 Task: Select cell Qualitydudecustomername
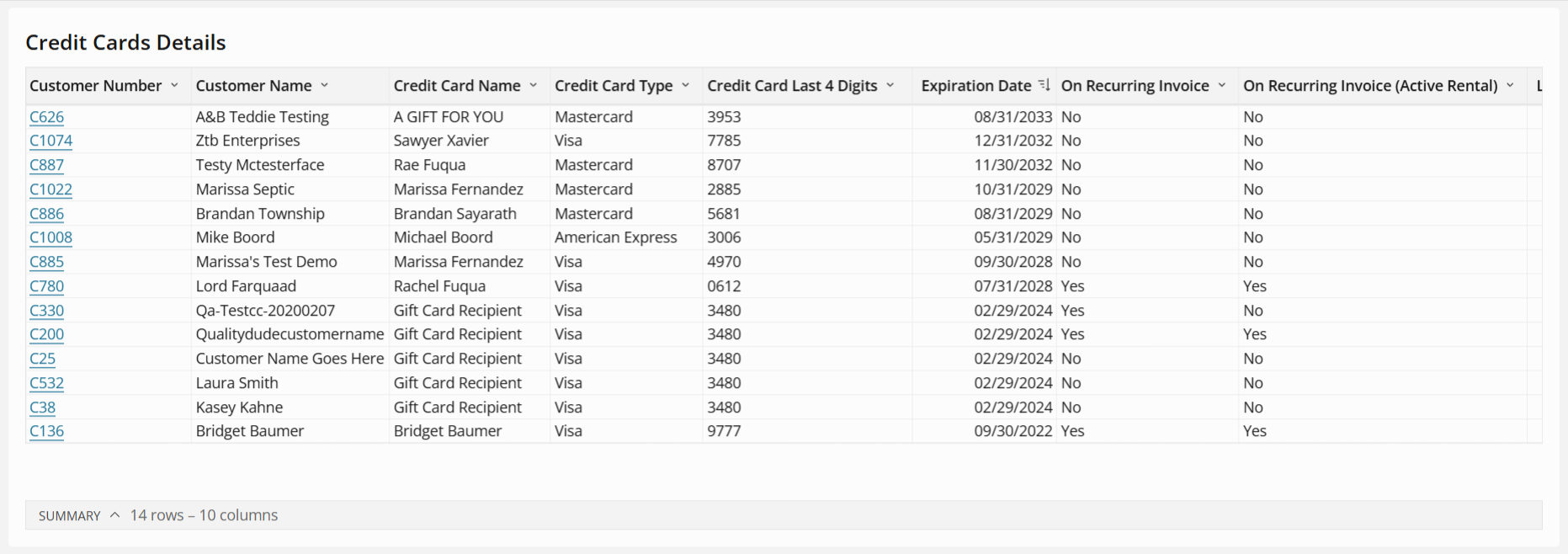pos(290,334)
